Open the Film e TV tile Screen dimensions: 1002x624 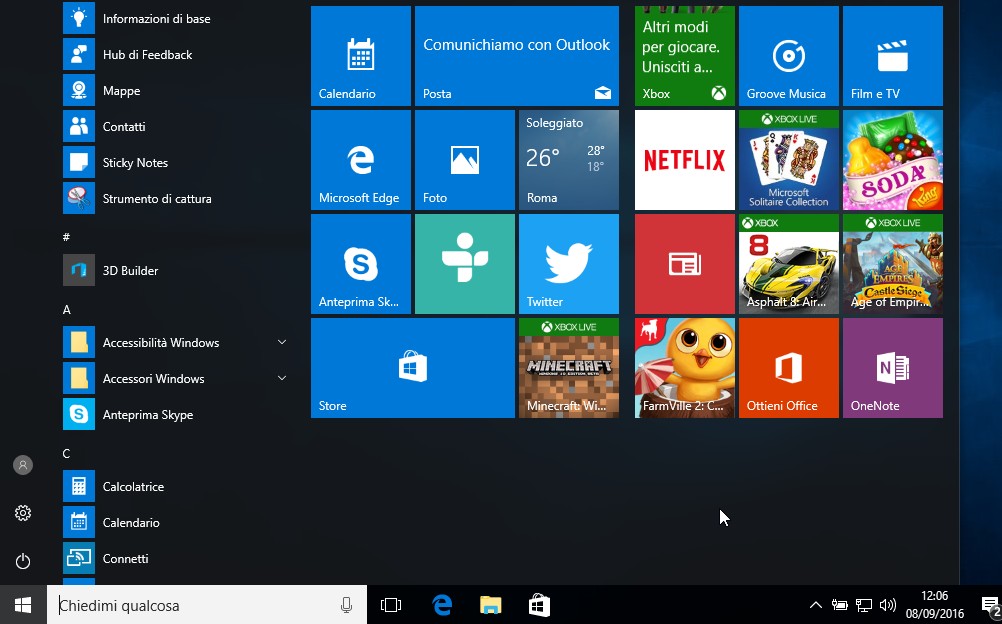click(x=893, y=56)
